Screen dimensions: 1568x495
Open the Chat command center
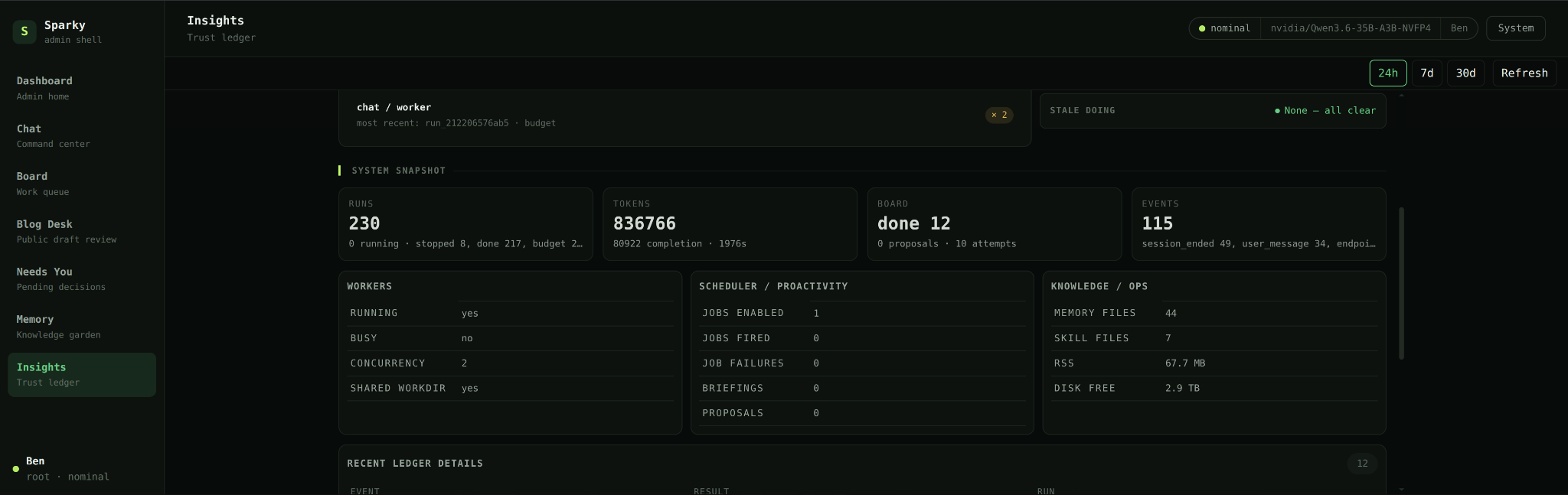(81, 135)
